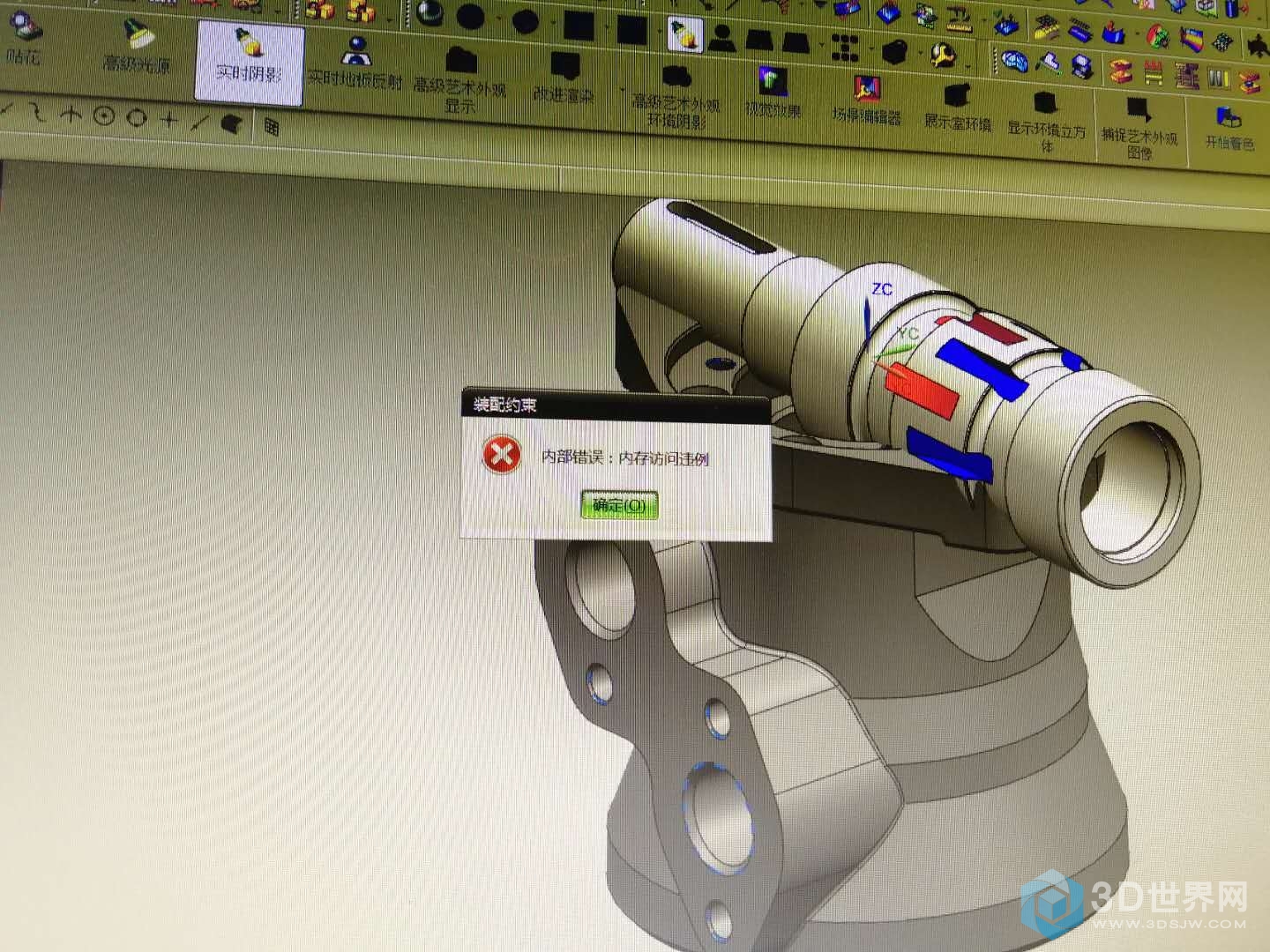Click the red error icon in dialog
The image size is (1270, 952).
[502, 455]
